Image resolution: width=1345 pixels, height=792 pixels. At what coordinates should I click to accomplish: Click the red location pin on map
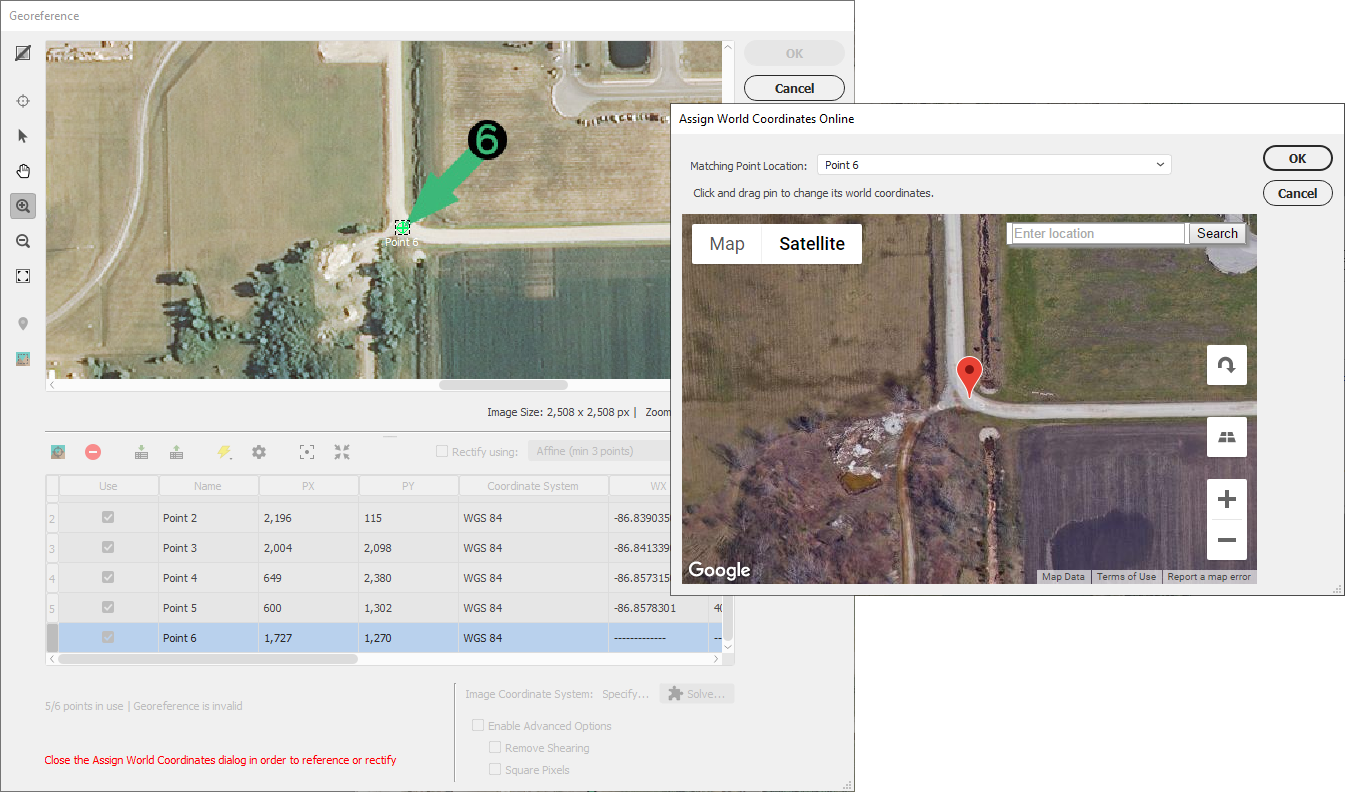969,376
